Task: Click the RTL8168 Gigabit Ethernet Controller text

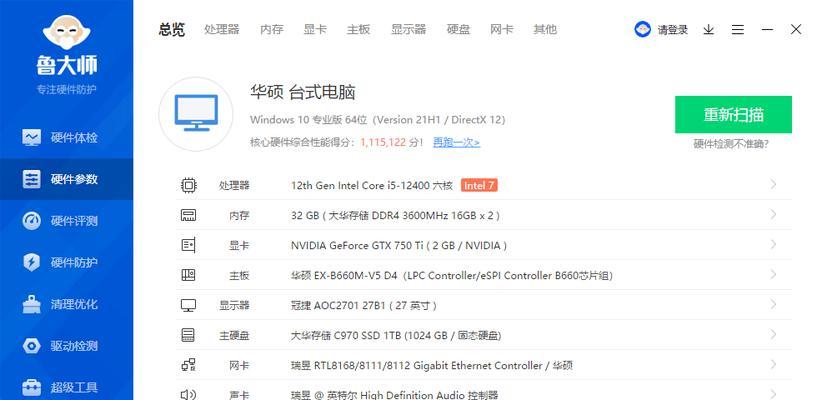Action: (431, 366)
